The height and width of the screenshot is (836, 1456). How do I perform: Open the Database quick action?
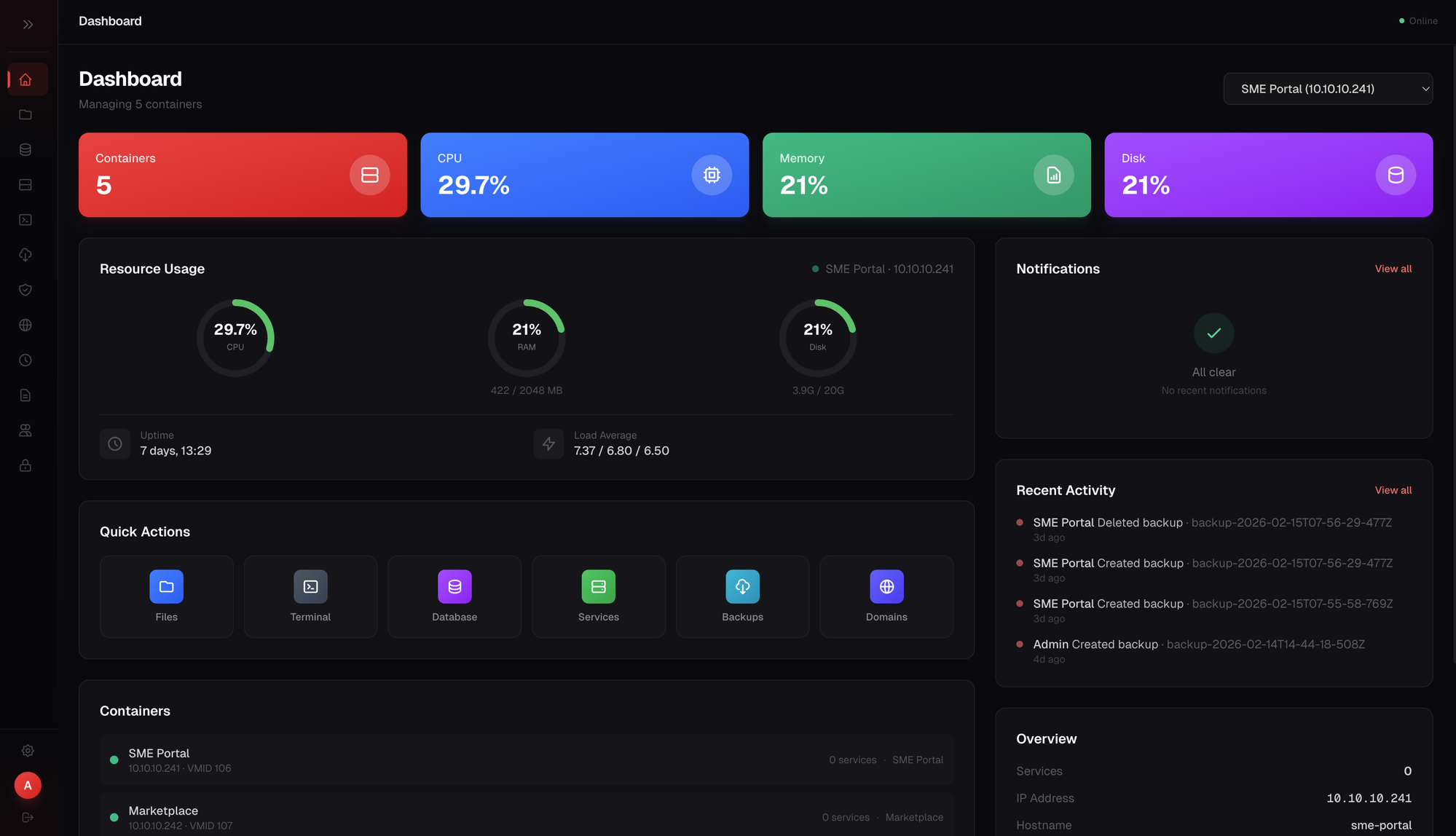point(454,596)
